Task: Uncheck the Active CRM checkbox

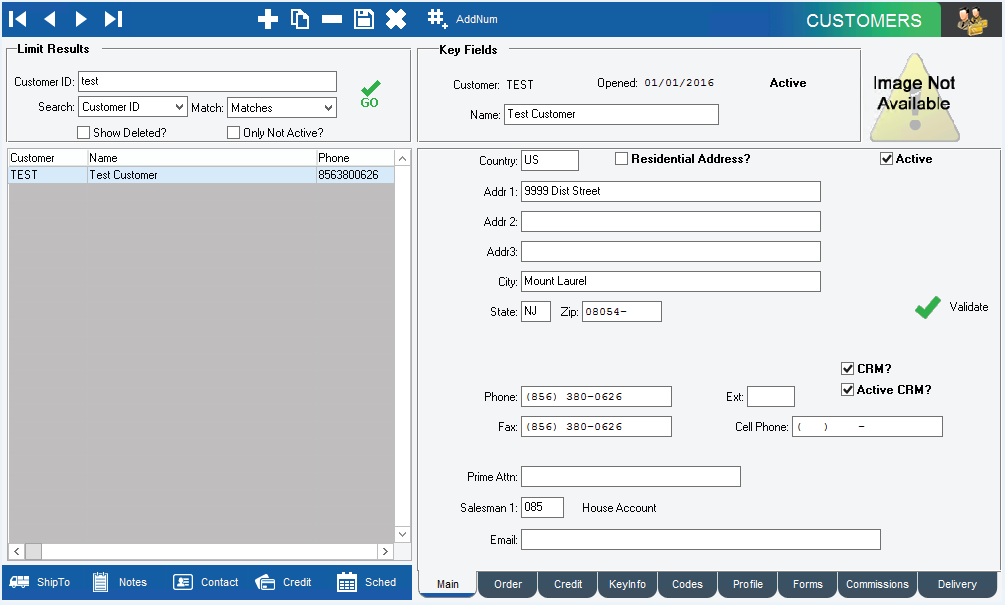Action: [x=848, y=390]
